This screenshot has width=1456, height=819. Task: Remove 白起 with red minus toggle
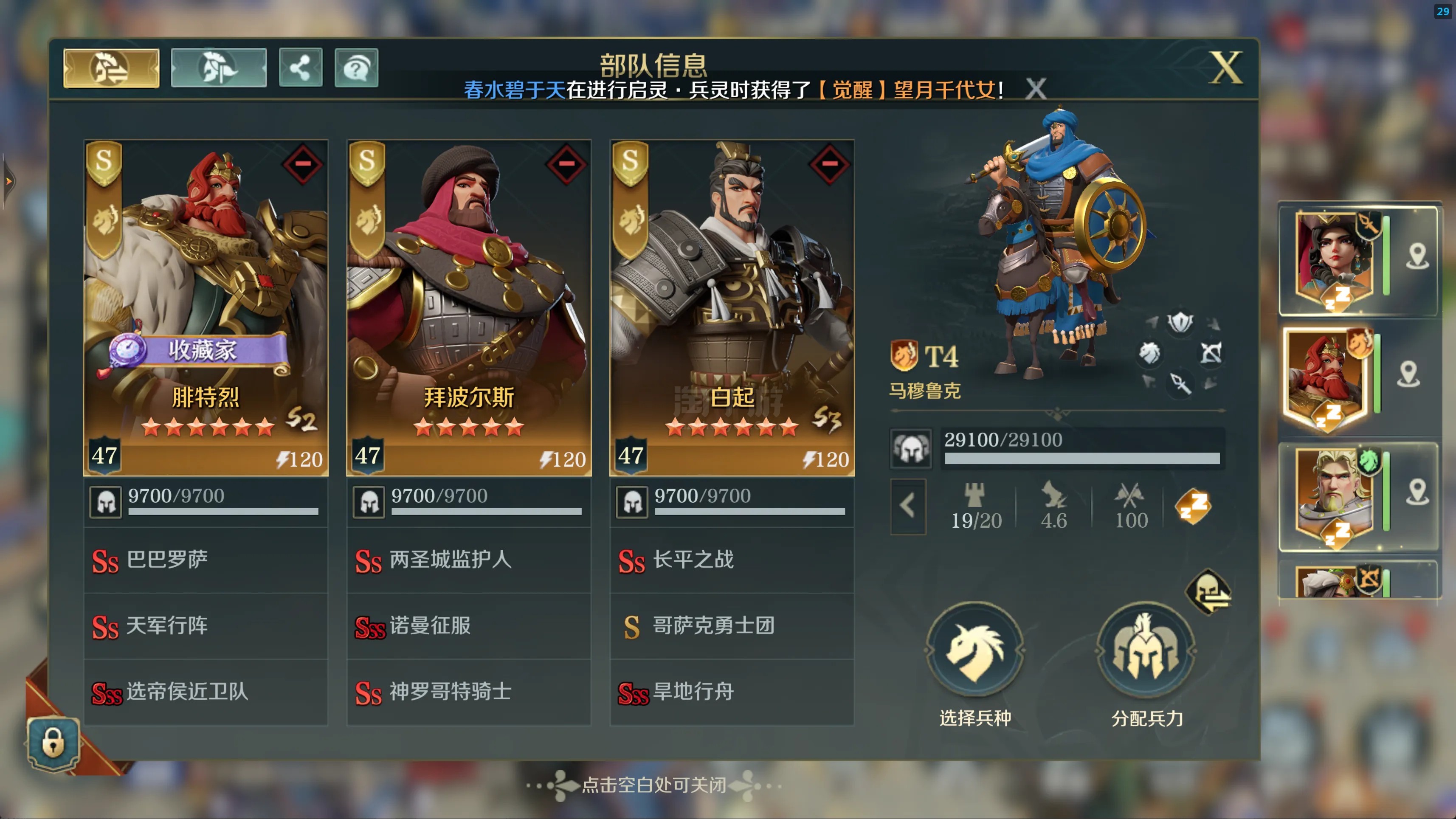[x=829, y=164]
